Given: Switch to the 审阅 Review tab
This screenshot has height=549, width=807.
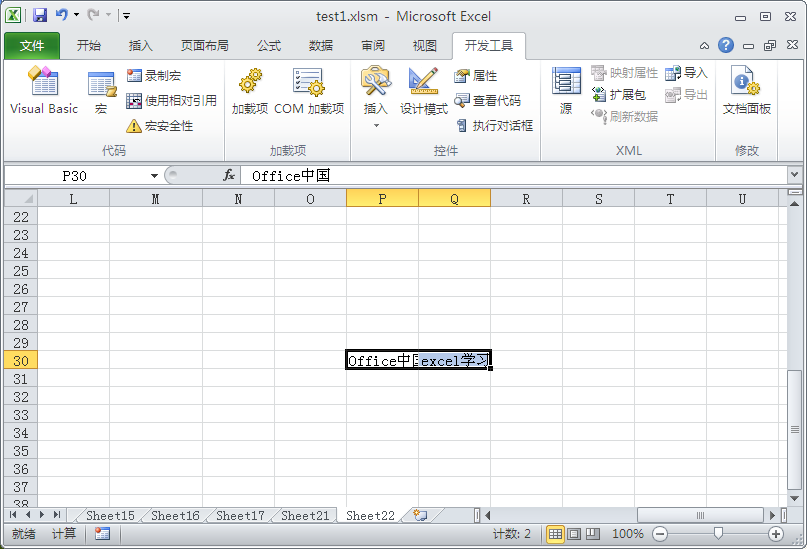Looking at the screenshot, I should pos(373,46).
